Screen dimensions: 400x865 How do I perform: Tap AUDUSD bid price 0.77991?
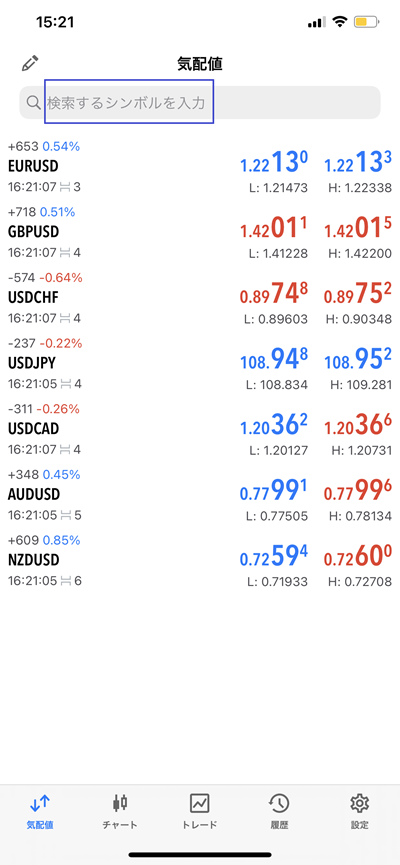click(274, 489)
